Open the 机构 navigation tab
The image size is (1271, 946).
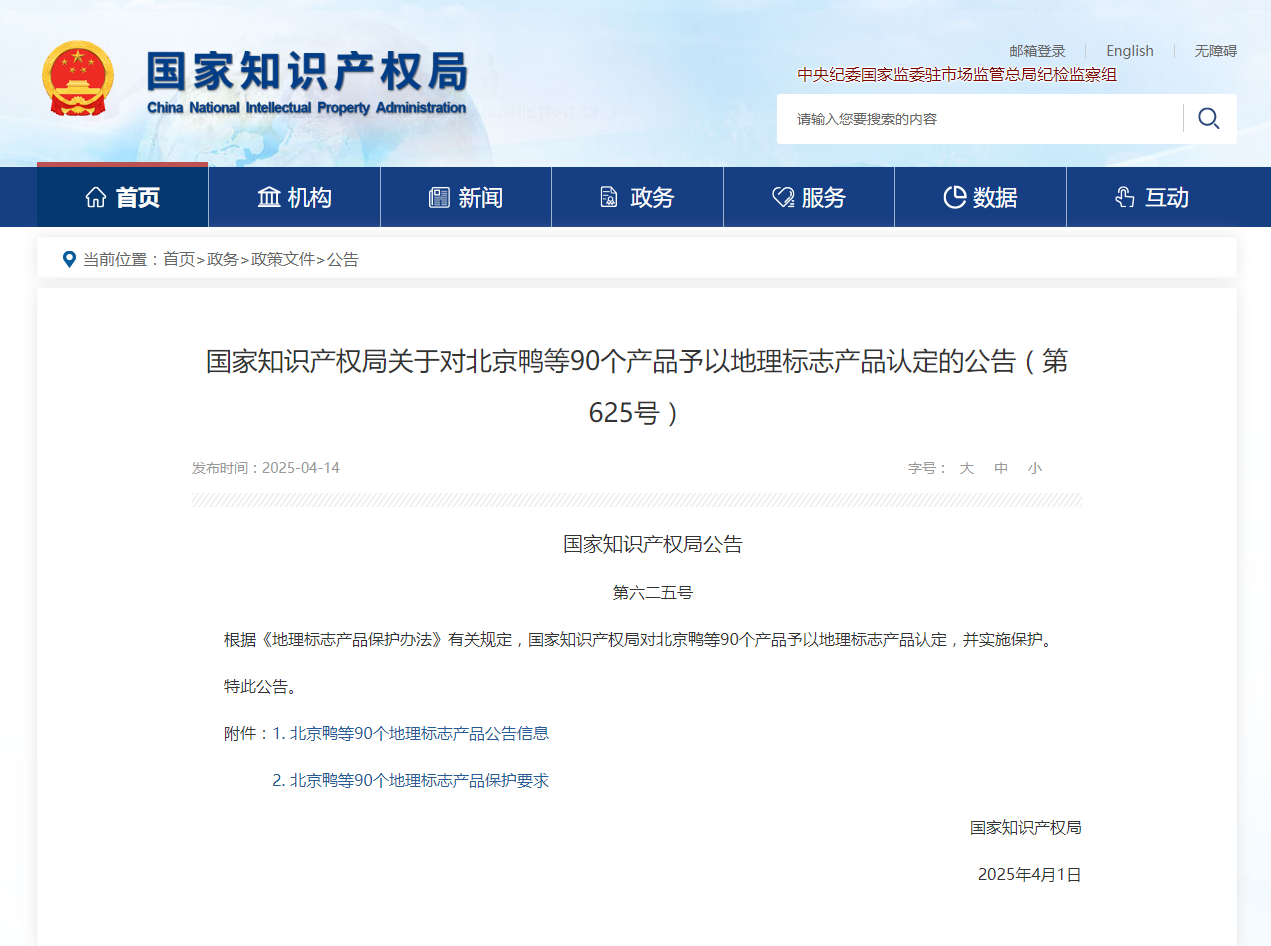pos(294,197)
